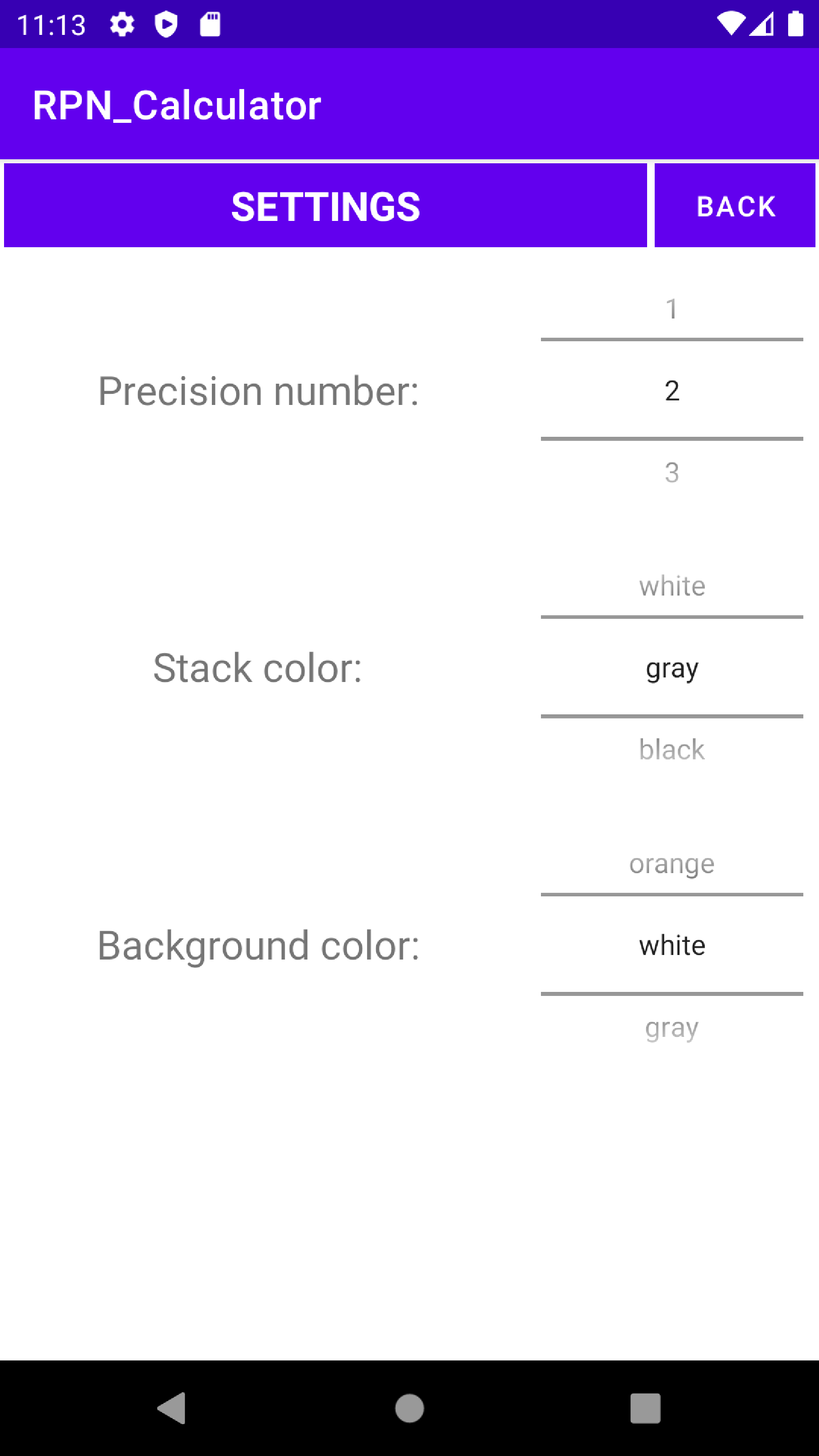The height and width of the screenshot is (1456, 819).
Task: Choose white as the stack color
Action: coord(671,586)
